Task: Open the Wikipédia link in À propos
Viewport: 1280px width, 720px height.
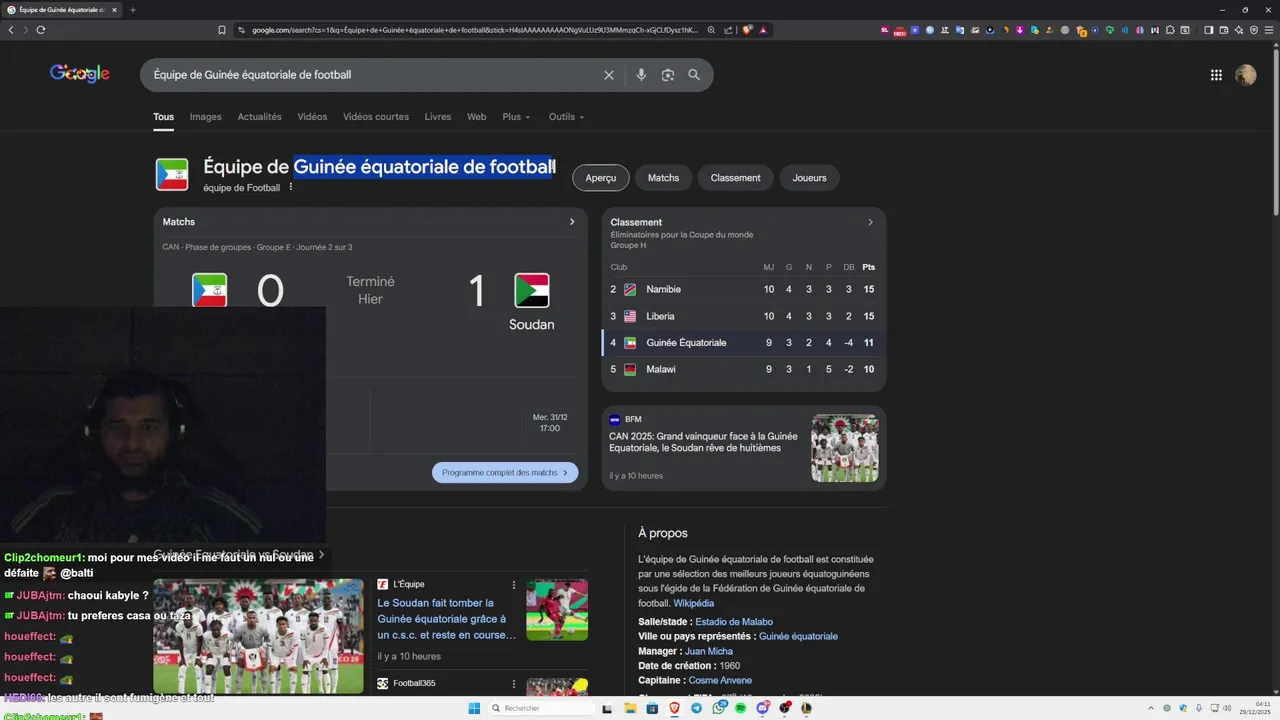Action: click(x=693, y=603)
